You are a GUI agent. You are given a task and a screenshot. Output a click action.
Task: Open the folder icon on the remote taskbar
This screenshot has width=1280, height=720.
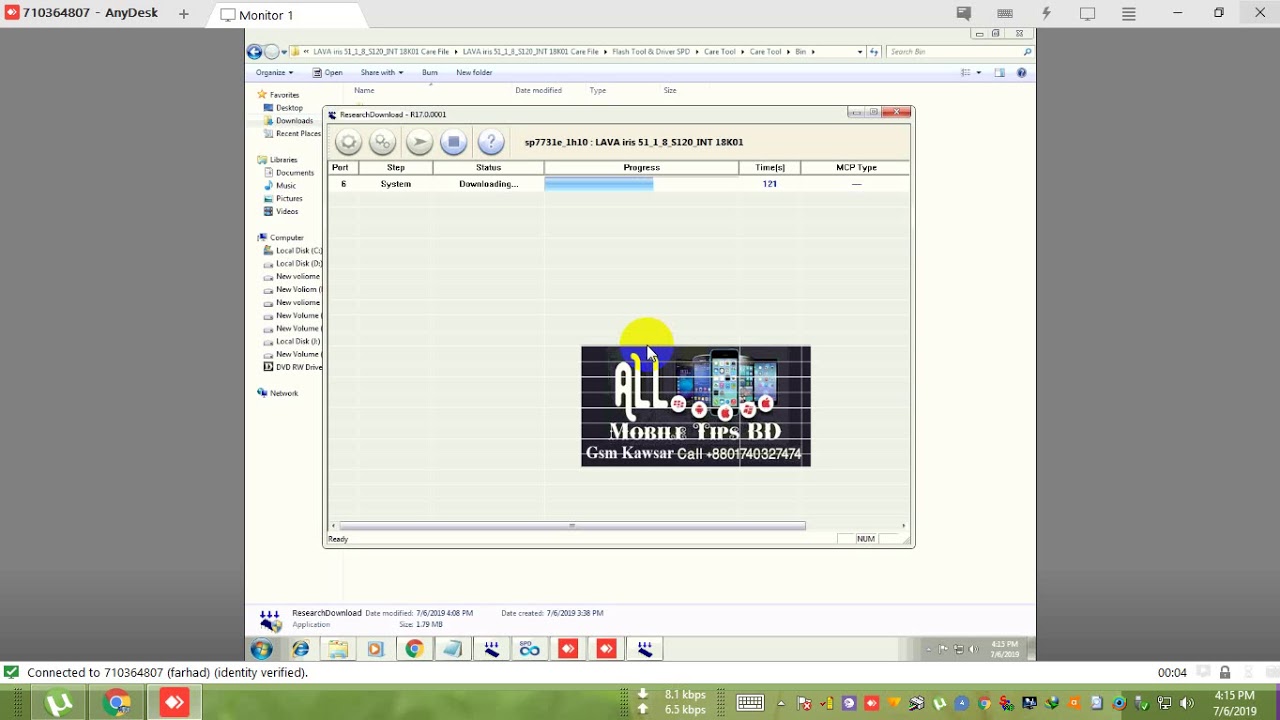pos(338,649)
